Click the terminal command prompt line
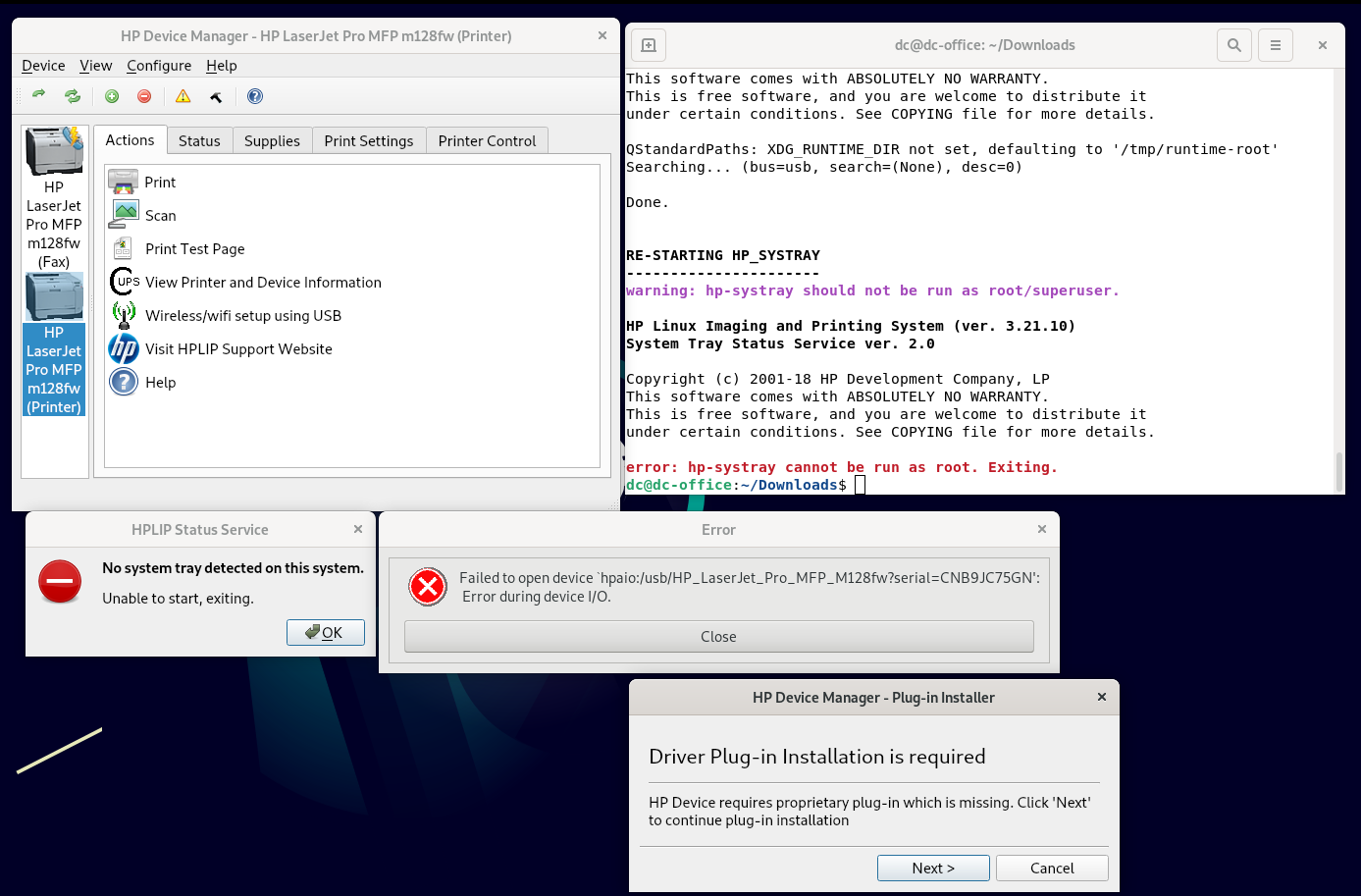 click(746, 485)
